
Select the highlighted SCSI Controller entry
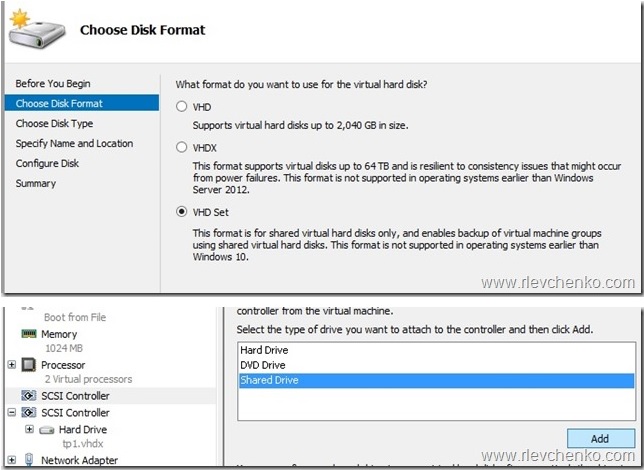click(x=76, y=396)
